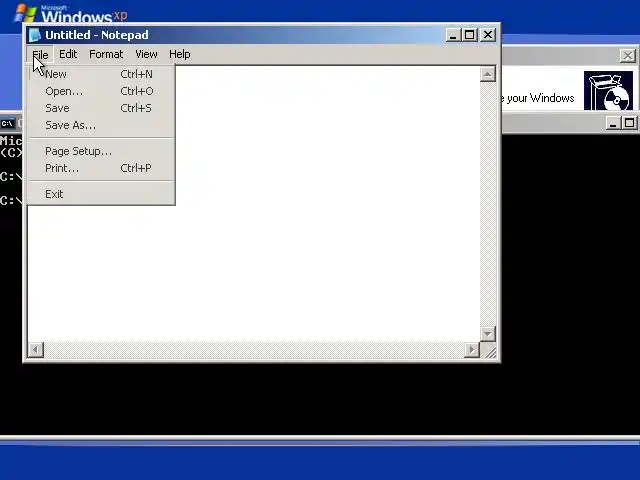Click the software box and CD icon

[x=608, y=91]
